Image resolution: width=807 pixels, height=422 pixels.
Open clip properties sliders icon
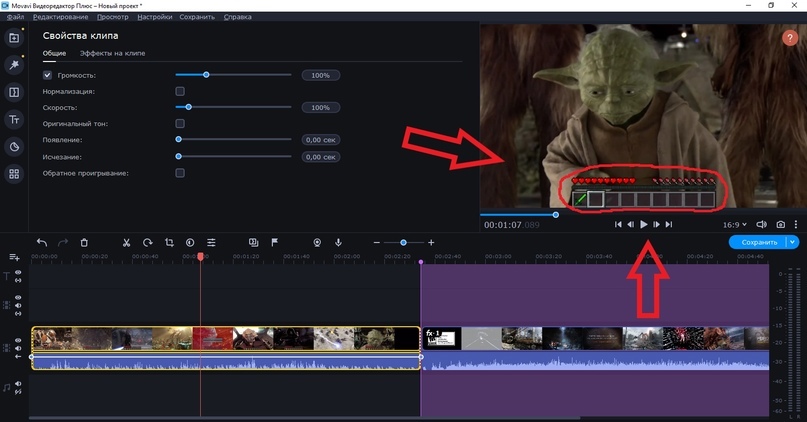click(x=211, y=242)
